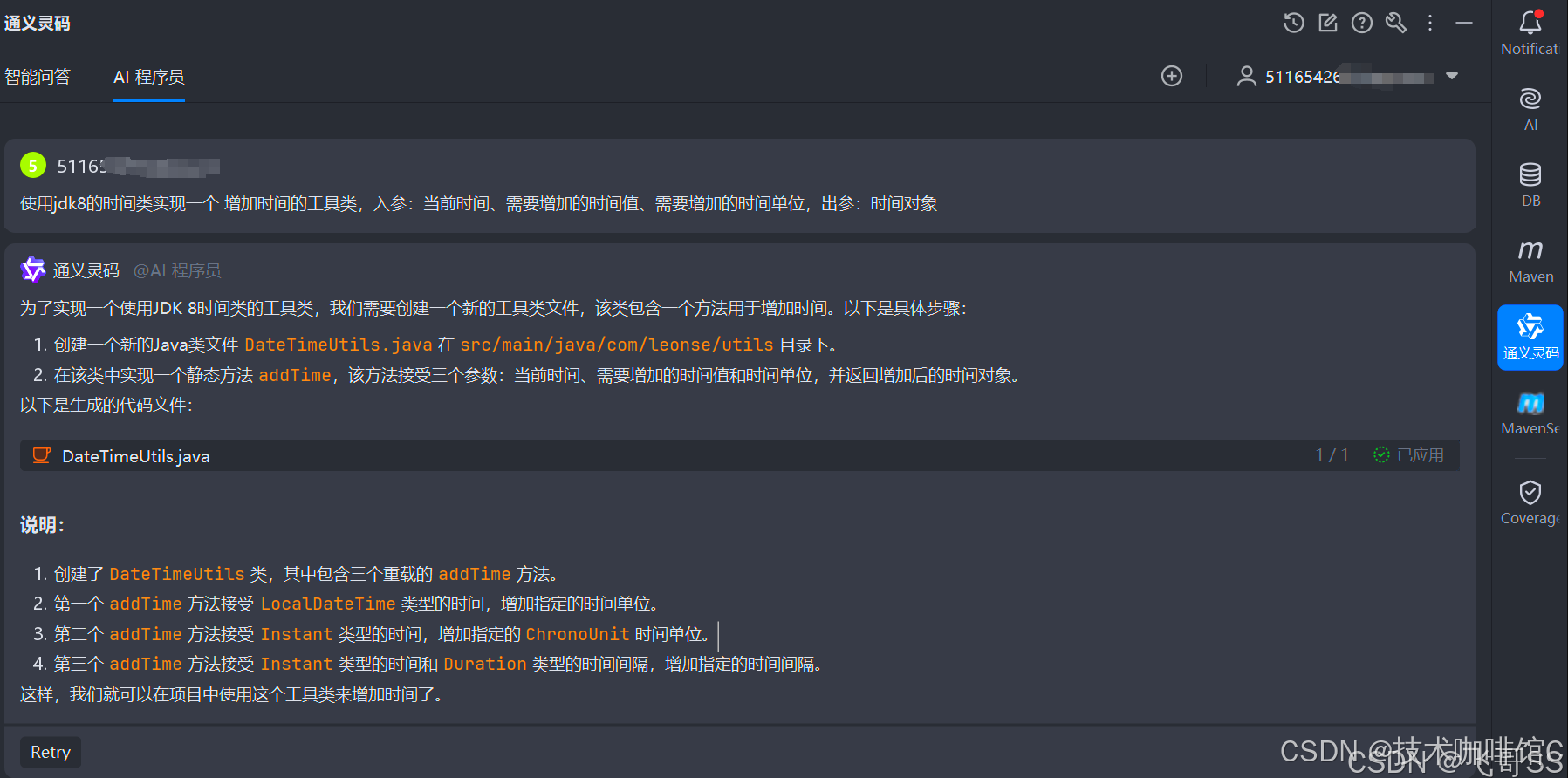Click the 已应用 applied status indicator
Screen dimensions: 1568x778
pyautogui.click(x=1408, y=454)
